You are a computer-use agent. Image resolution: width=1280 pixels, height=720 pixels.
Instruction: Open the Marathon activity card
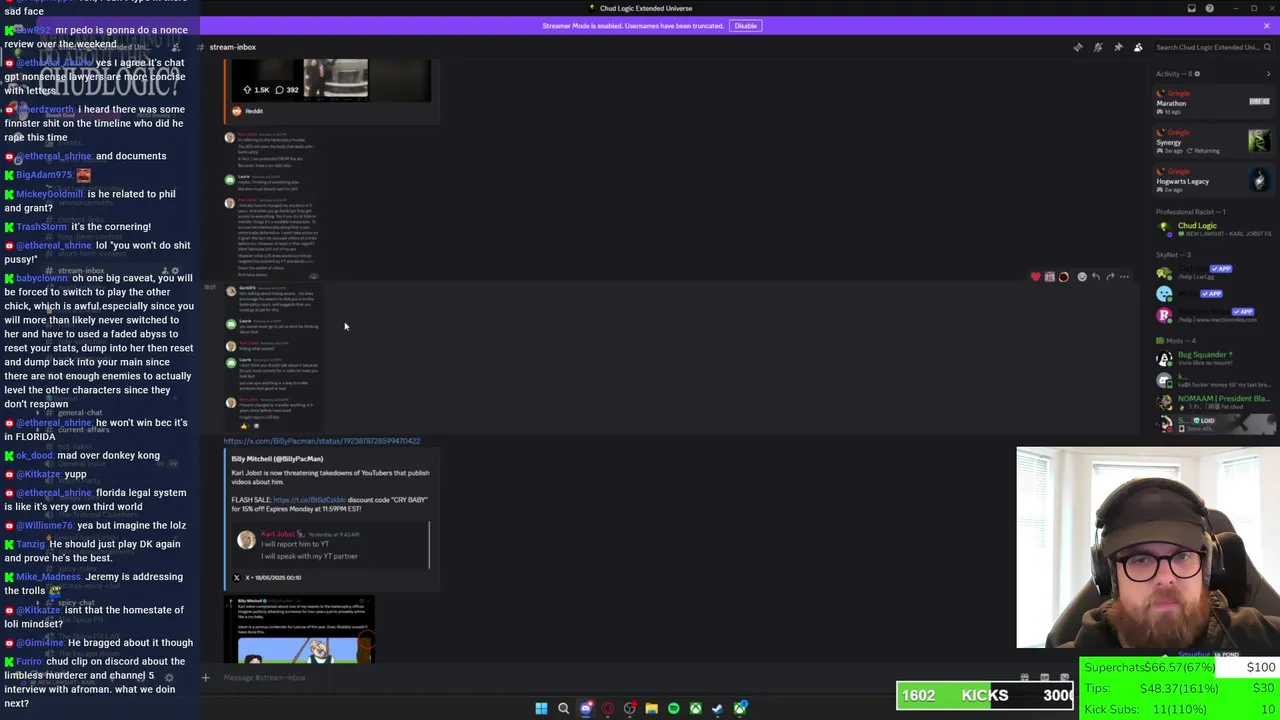tap(1214, 102)
